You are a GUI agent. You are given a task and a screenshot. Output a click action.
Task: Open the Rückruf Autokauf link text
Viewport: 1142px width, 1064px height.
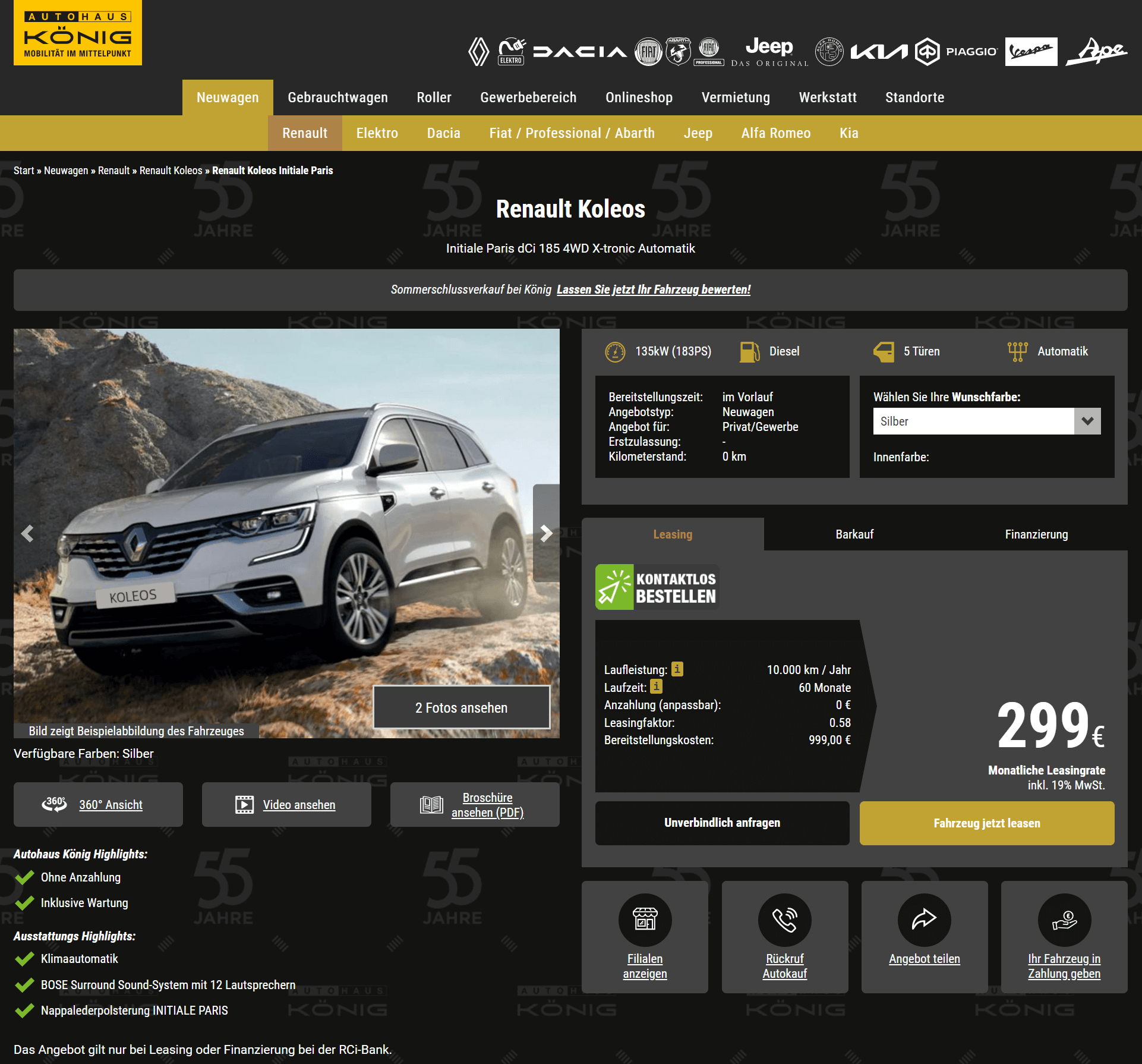[x=785, y=966]
